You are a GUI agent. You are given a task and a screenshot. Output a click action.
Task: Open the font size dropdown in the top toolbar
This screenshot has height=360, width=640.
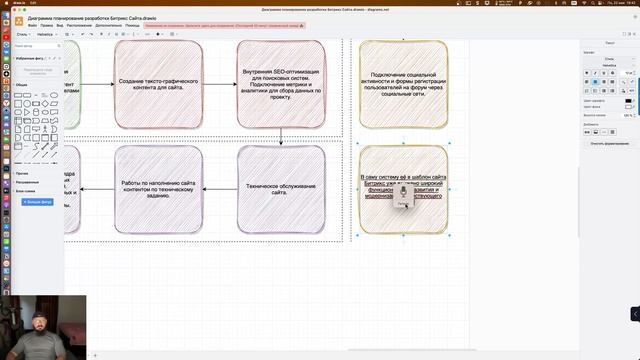pyautogui.click(x=69, y=34)
